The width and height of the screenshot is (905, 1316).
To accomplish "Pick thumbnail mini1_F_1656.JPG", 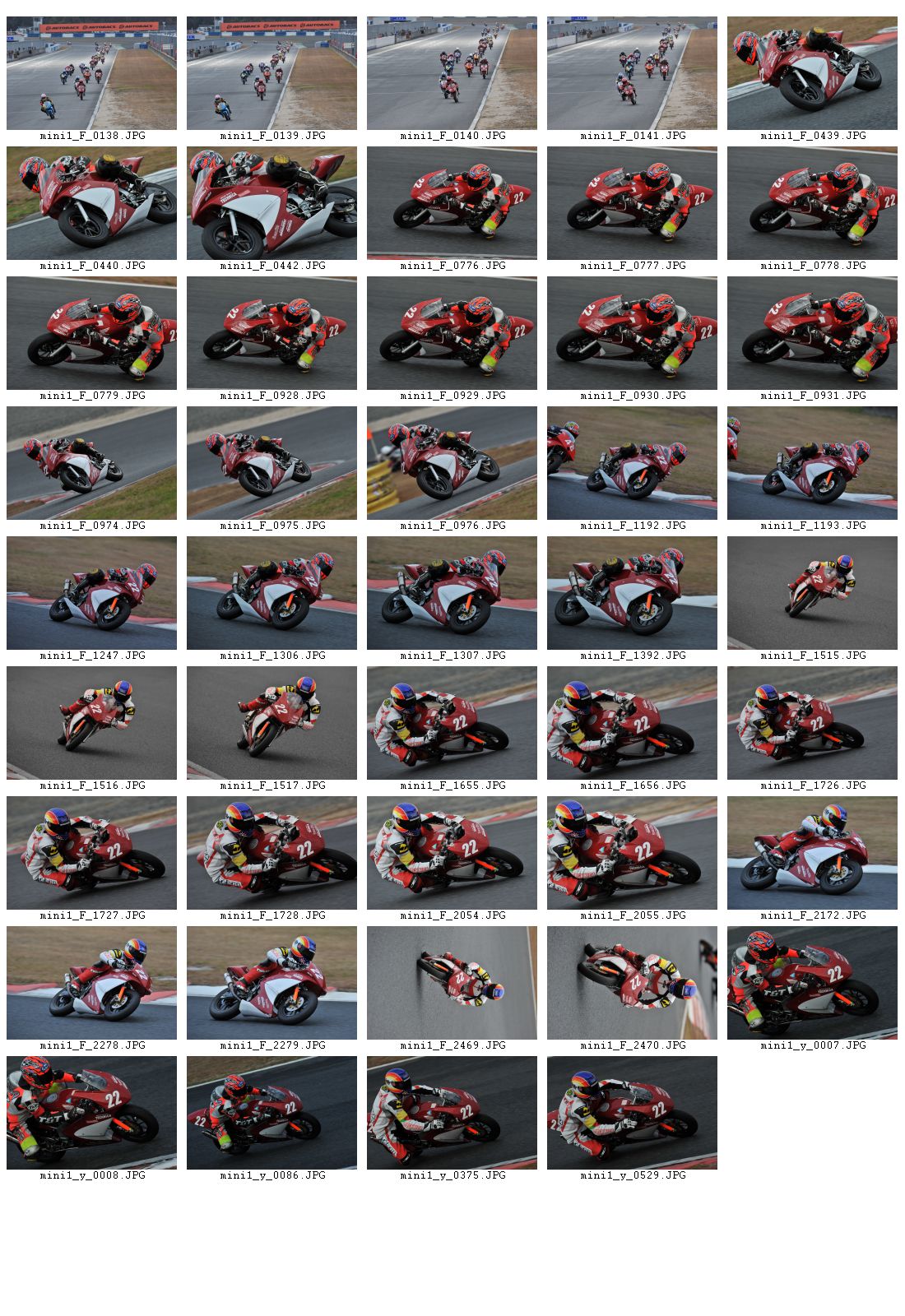I will pyautogui.click(x=632, y=723).
